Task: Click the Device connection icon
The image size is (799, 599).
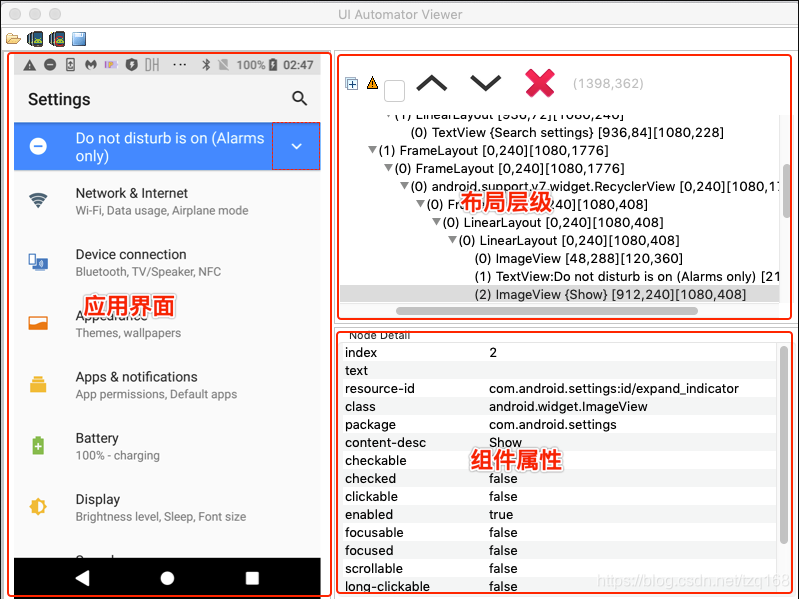Action: pos(38,262)
